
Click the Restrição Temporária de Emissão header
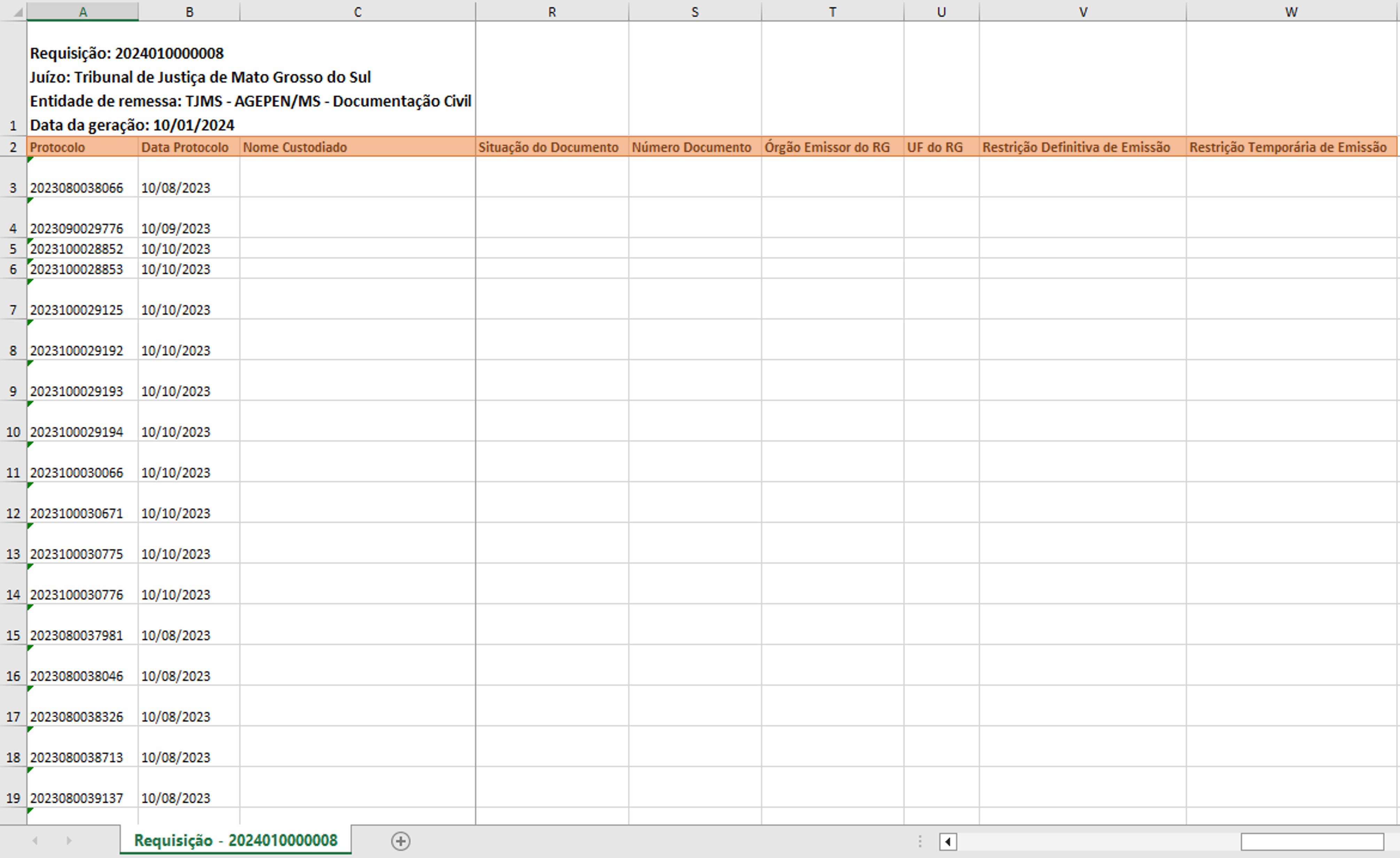(x=1291, y=147)
